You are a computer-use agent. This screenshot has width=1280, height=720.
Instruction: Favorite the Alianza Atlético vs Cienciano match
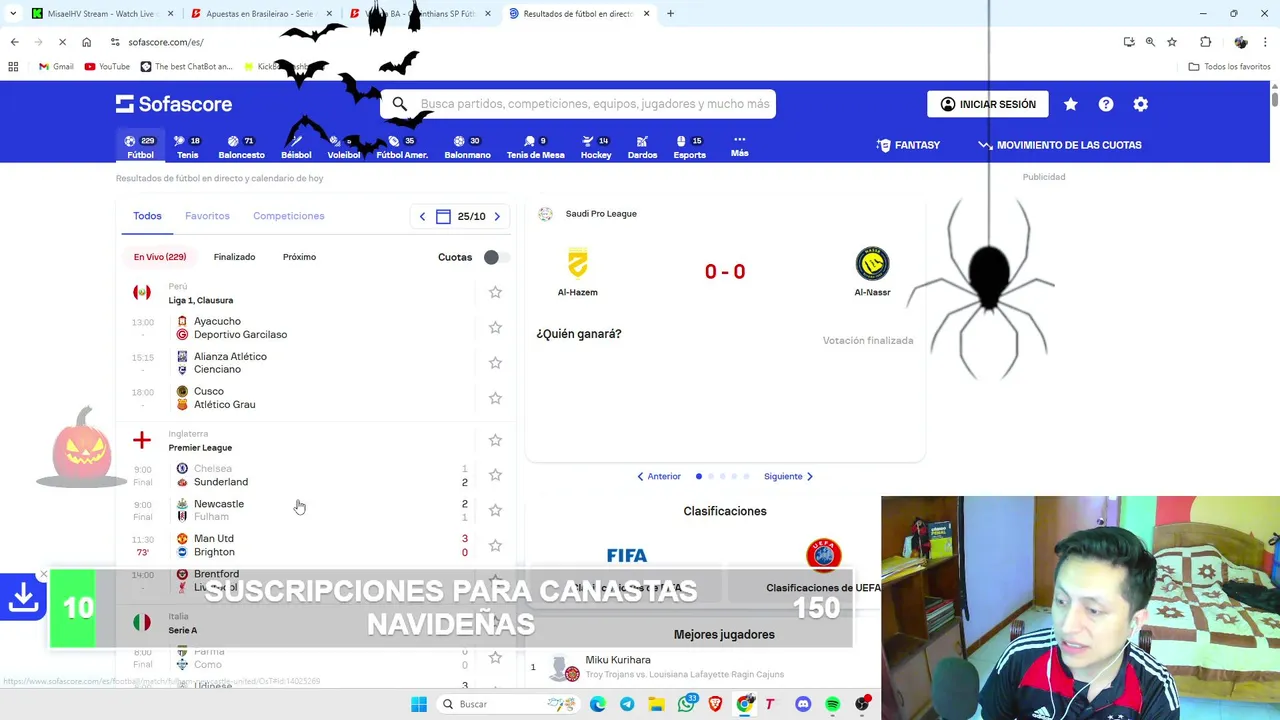pos(495,363)
